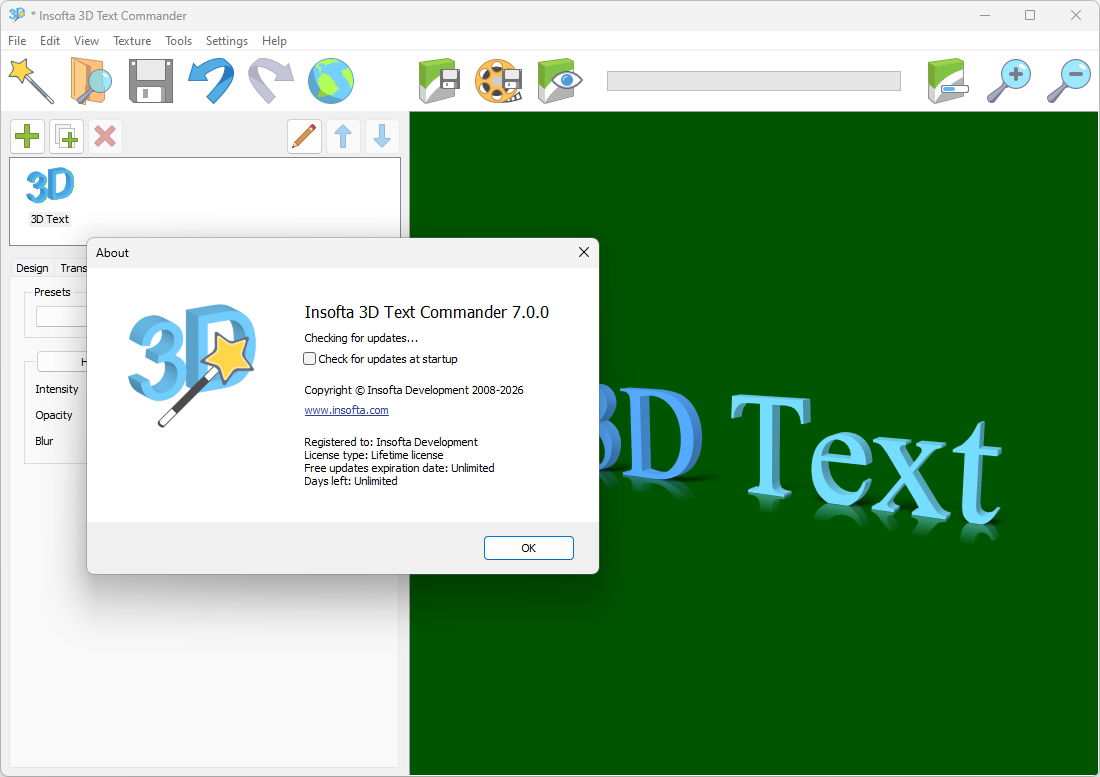Click 'Days left: Unlimited' text
The width and height of the screenshot is (1100, 777).
coord(351,480)
